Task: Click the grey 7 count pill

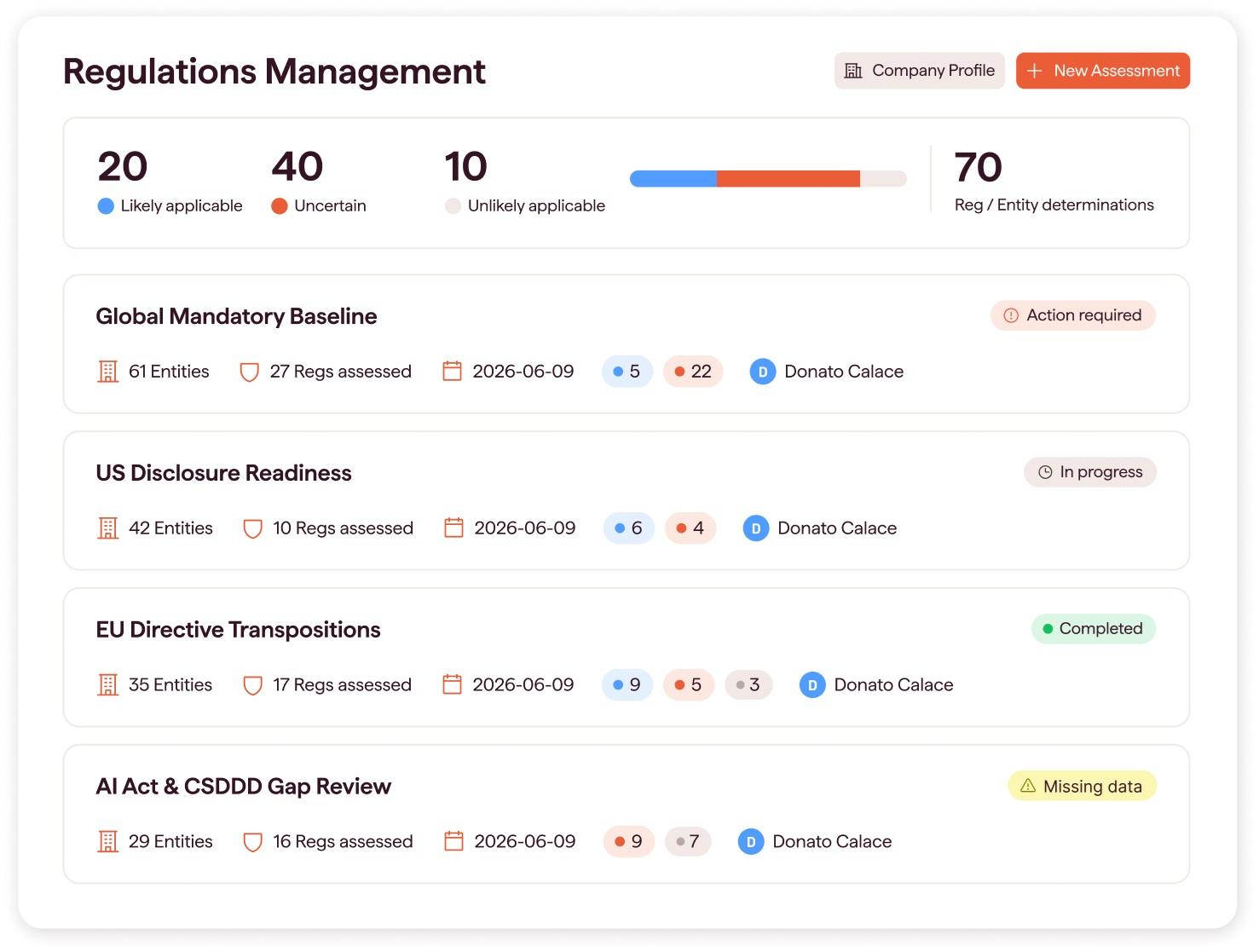Action: (x=688, y=842)
